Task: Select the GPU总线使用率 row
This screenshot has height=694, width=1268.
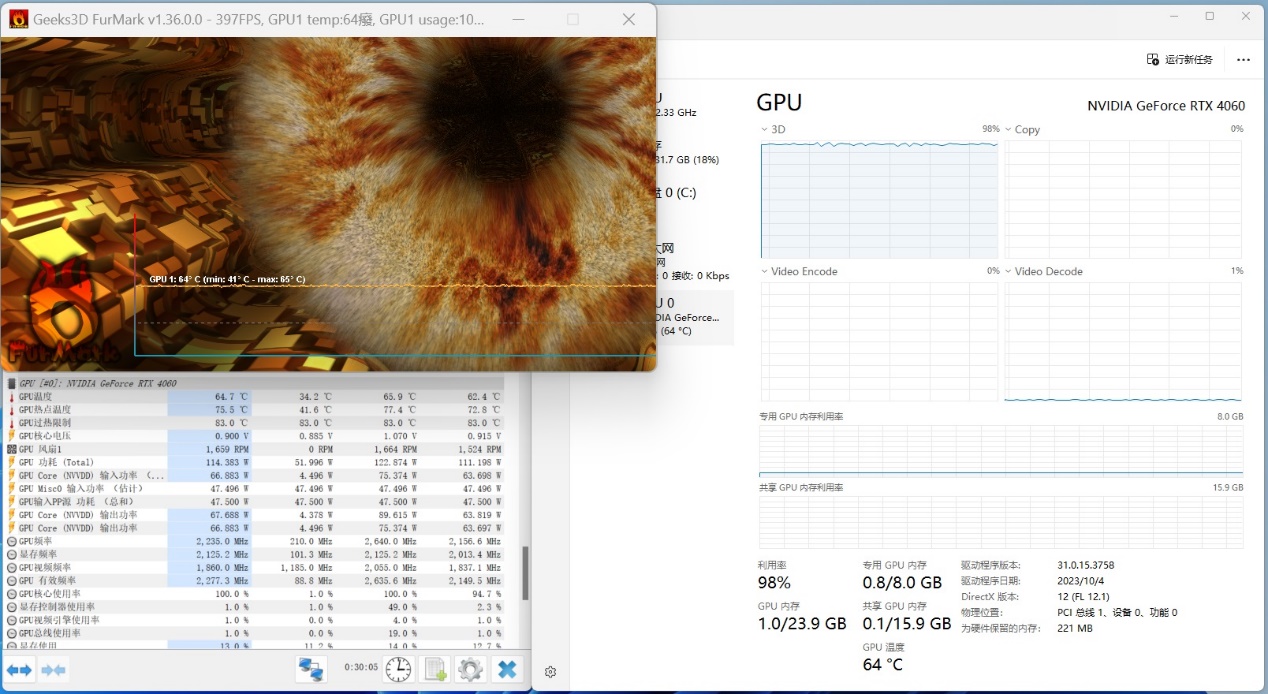Action: 253,632
